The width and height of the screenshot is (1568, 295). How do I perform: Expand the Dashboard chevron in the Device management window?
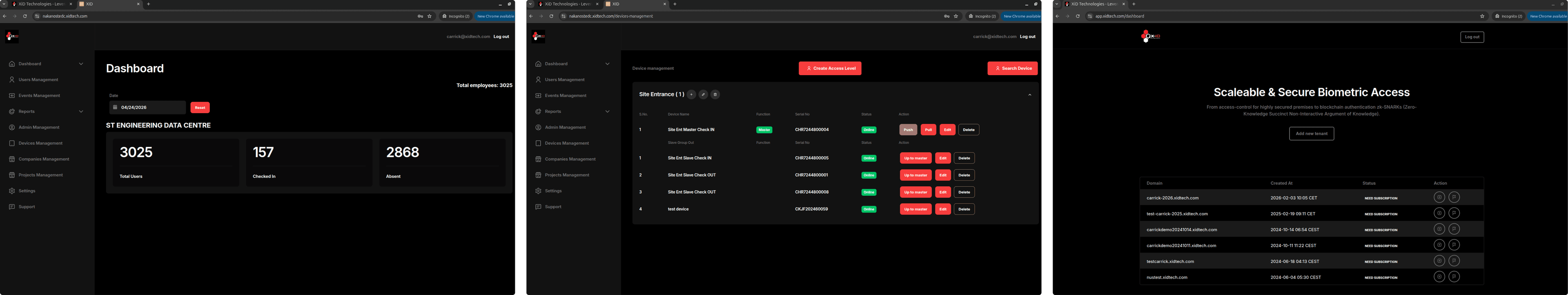pos(607,64)
